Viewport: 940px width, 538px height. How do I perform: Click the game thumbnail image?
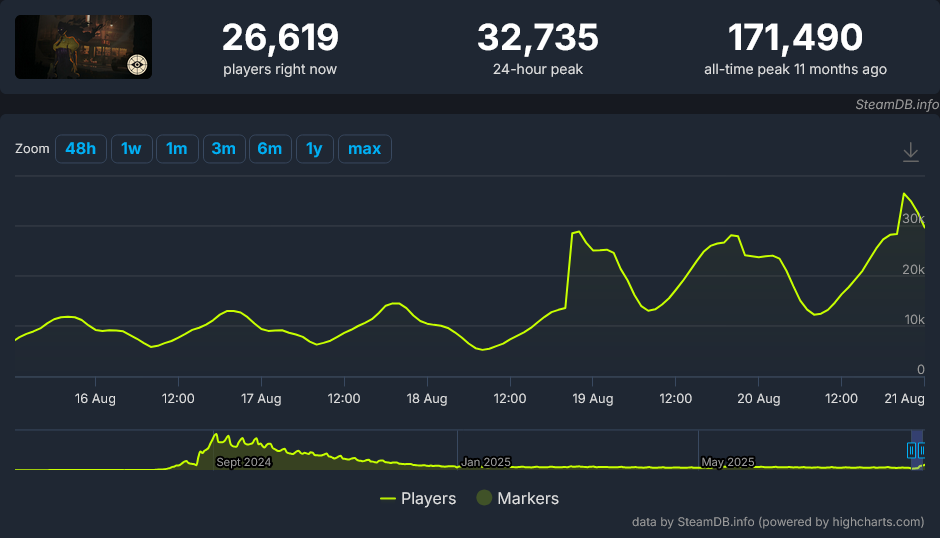[83, 47]
